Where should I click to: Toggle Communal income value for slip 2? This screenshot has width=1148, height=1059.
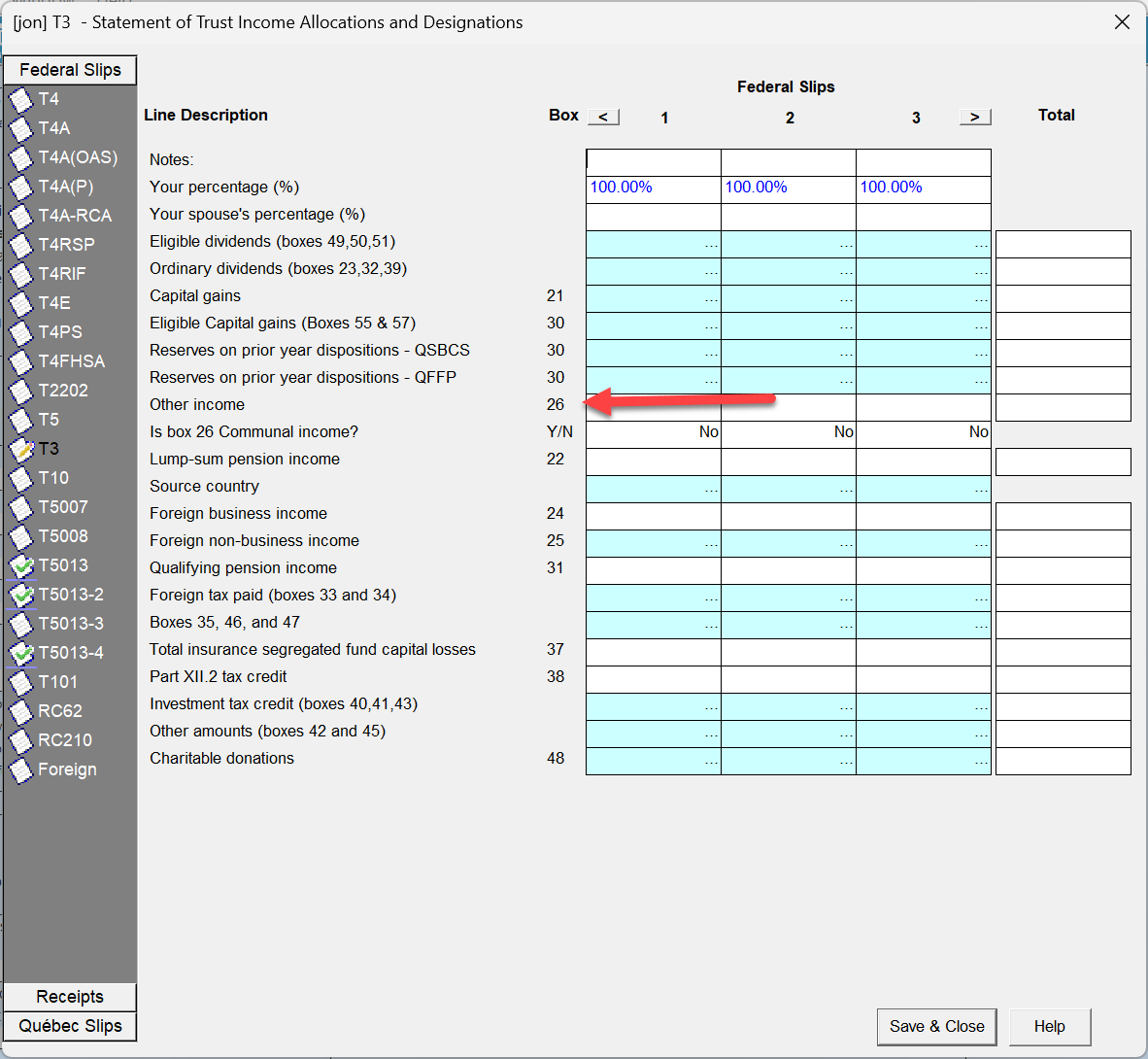(789, 432)
